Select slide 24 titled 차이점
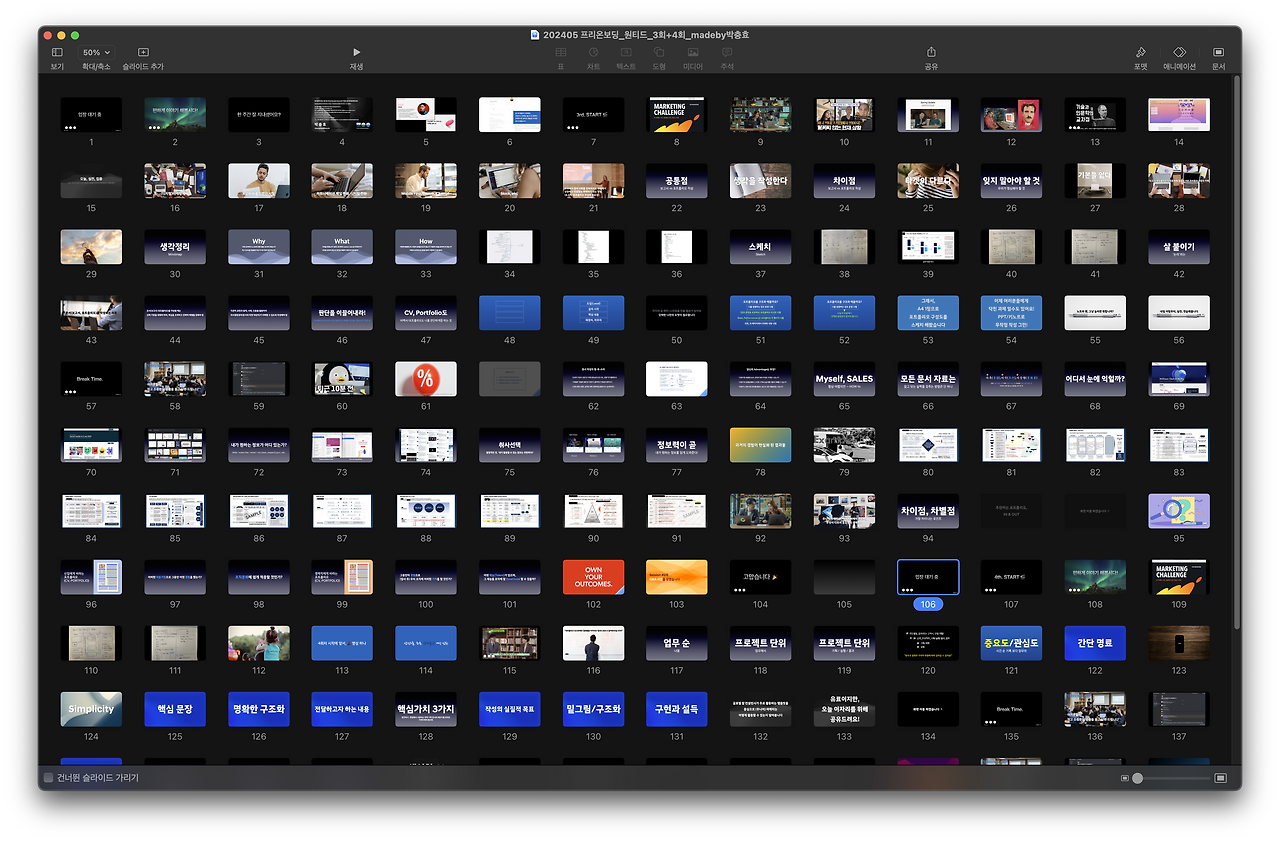 point(844,181)
